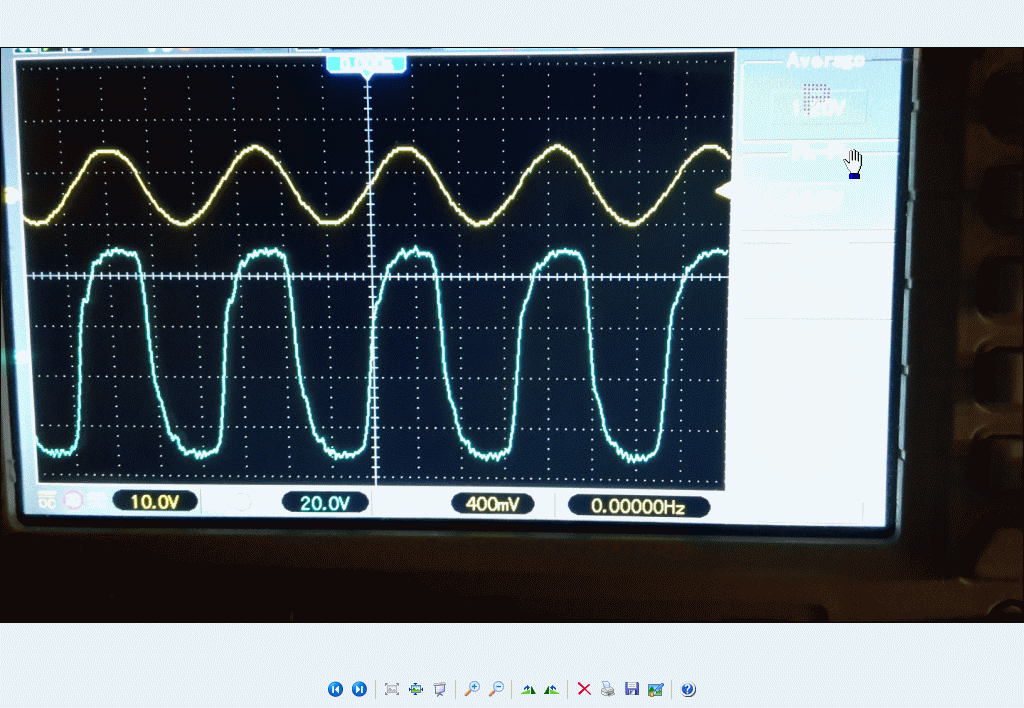Zoom in with the magnifier plus icon
1024x708 pixels.
coord(472,689)
